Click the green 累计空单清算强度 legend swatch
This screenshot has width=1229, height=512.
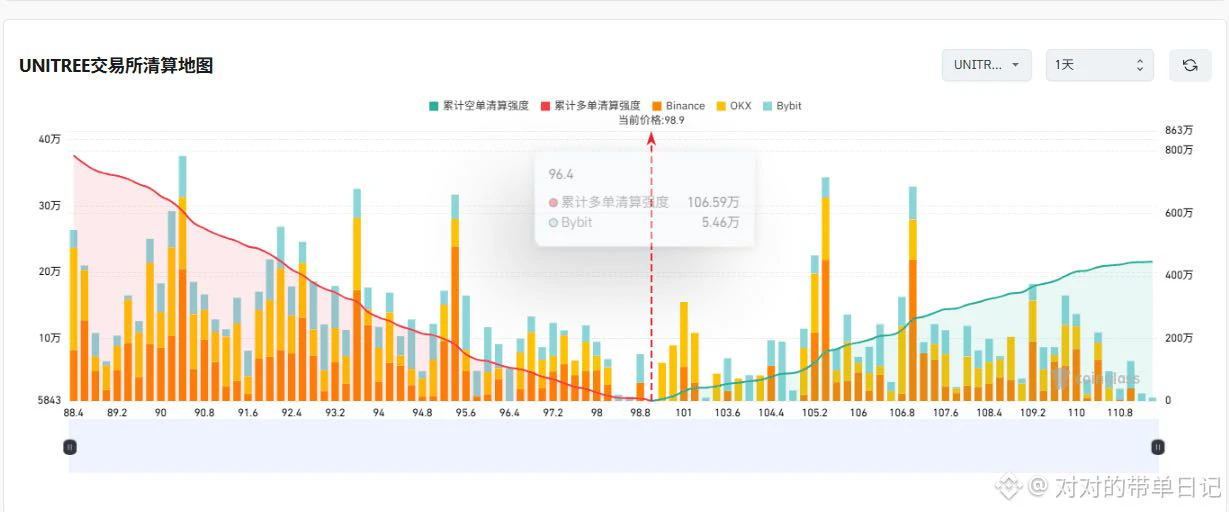point(433,106)
